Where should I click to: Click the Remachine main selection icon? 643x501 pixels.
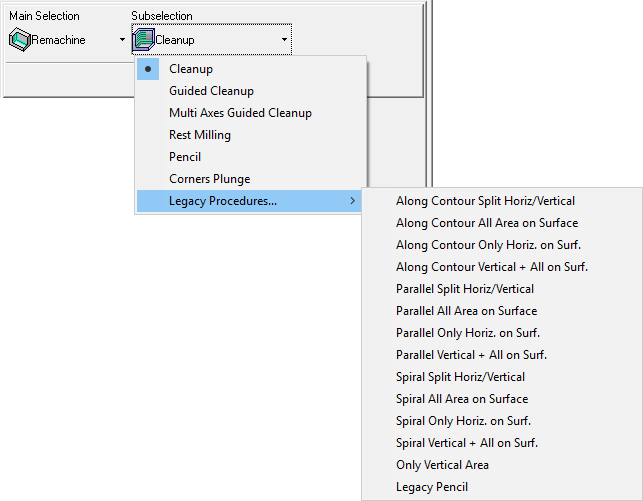pos(20,40)
